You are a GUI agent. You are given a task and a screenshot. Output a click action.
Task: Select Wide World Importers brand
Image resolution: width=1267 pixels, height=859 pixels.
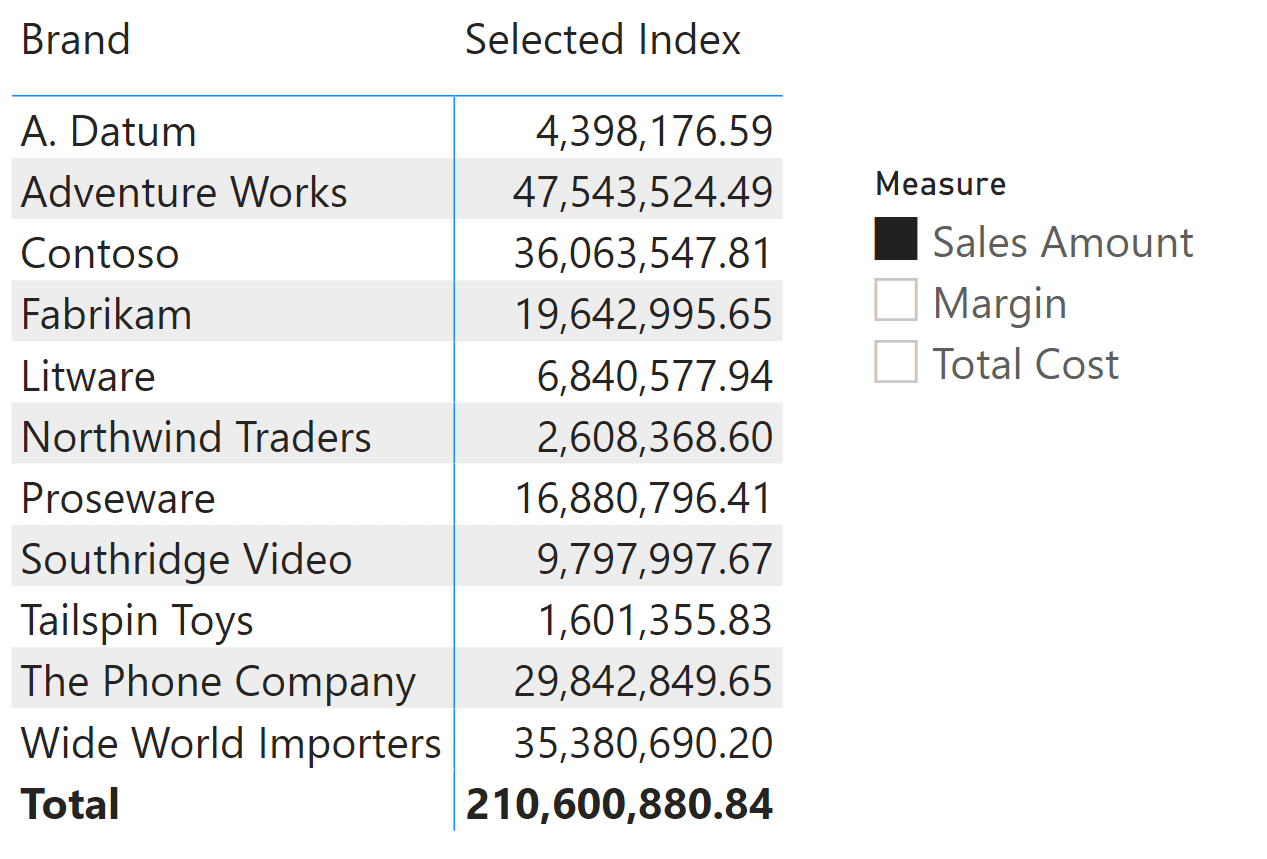point(231,743)
